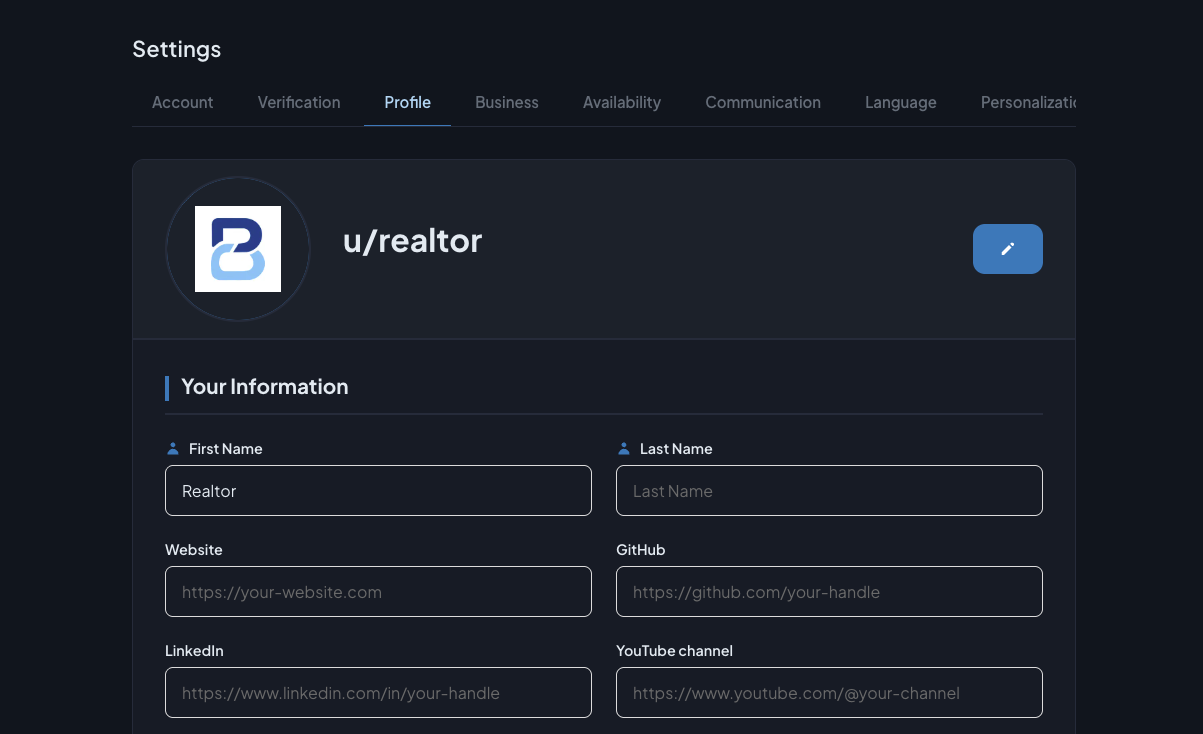Click the Website field label

click(x=194, y=550)
